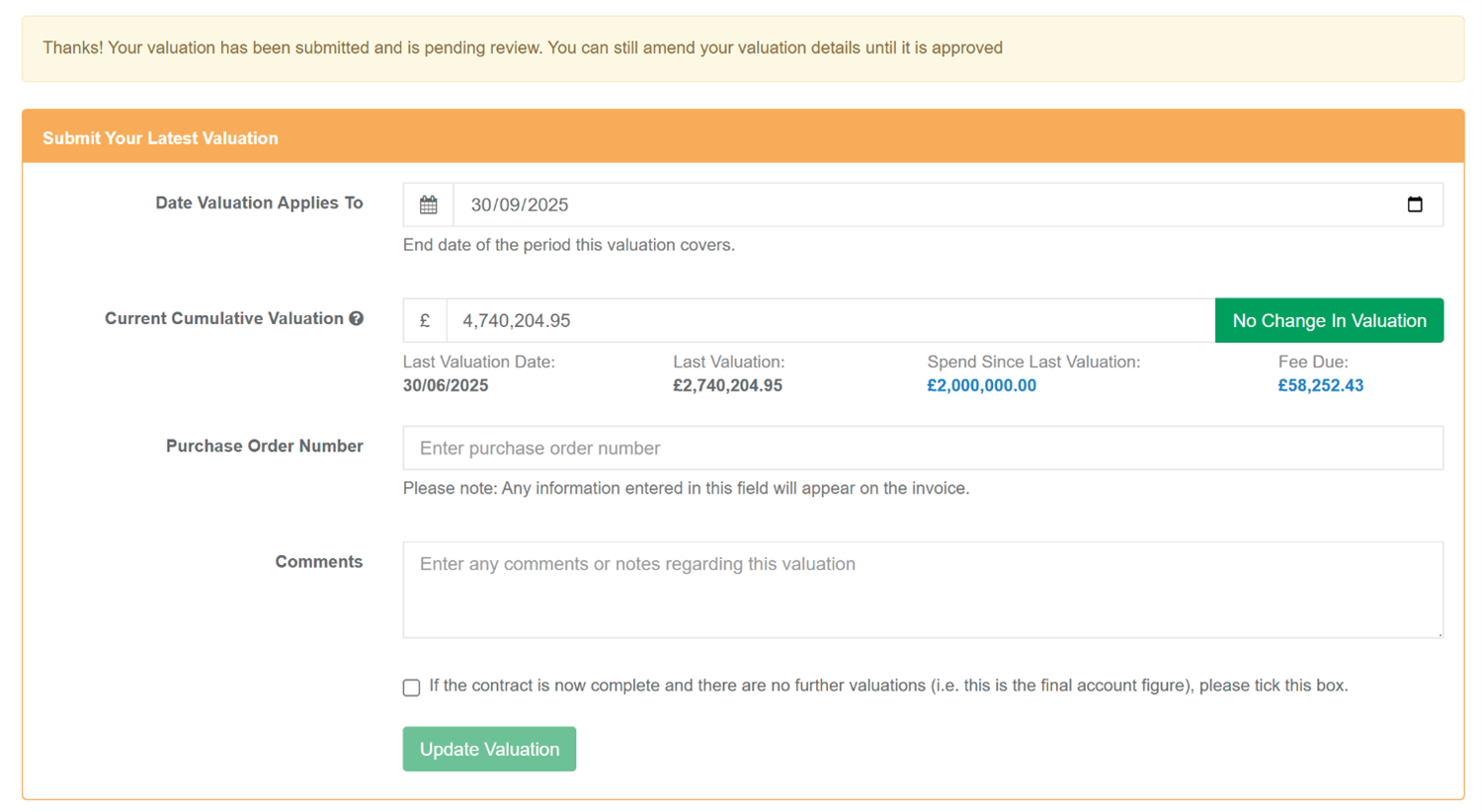1481x812 pixels.
Task: Click the Comments resize handle corner
Action: coord(1439,633)
